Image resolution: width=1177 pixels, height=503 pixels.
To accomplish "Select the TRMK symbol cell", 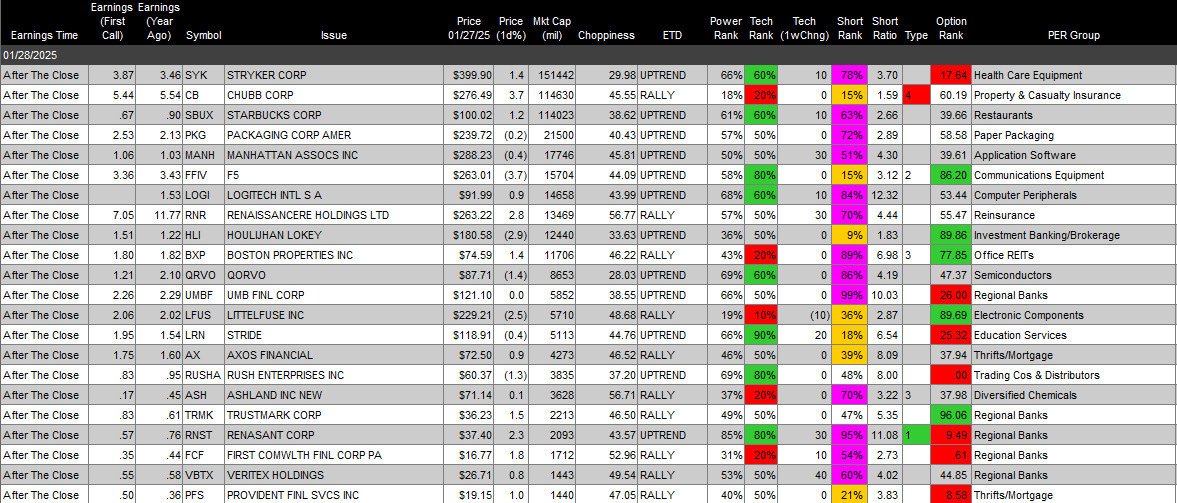I will (x=203, y=414).
